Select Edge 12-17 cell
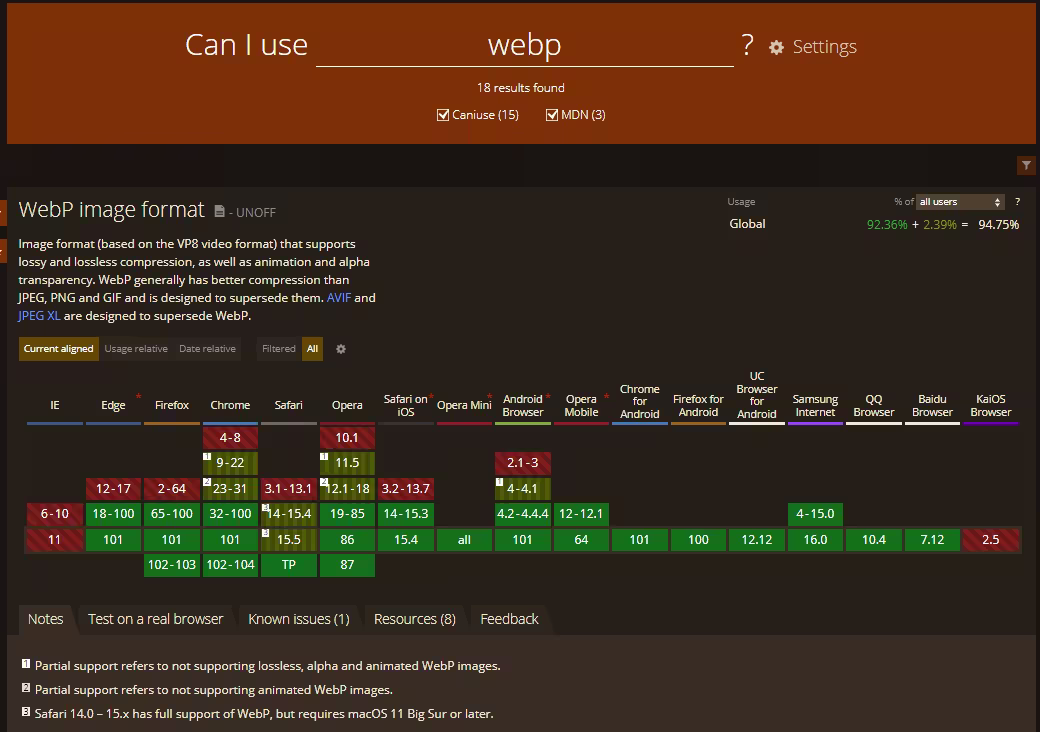The width and height of the screenshot is (1040, 732). [x=113, y=489]
